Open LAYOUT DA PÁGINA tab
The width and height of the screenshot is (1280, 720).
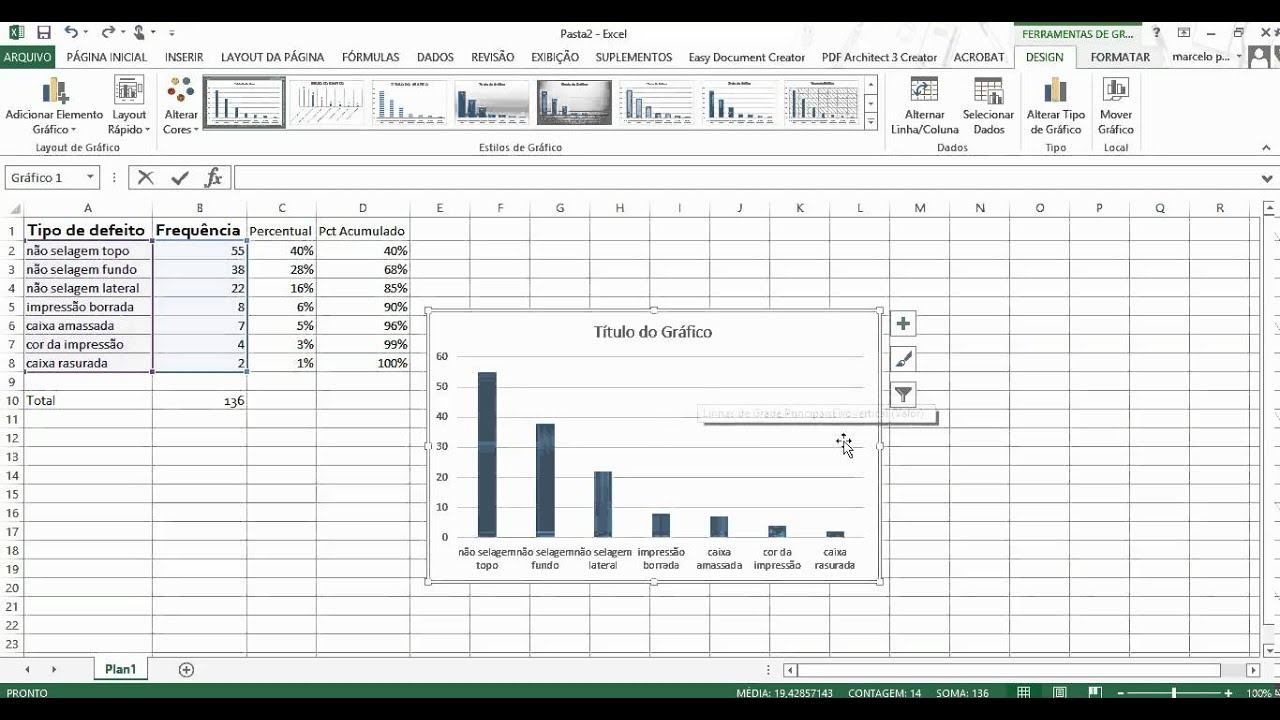pyautogui.click(x=272, y=57)
